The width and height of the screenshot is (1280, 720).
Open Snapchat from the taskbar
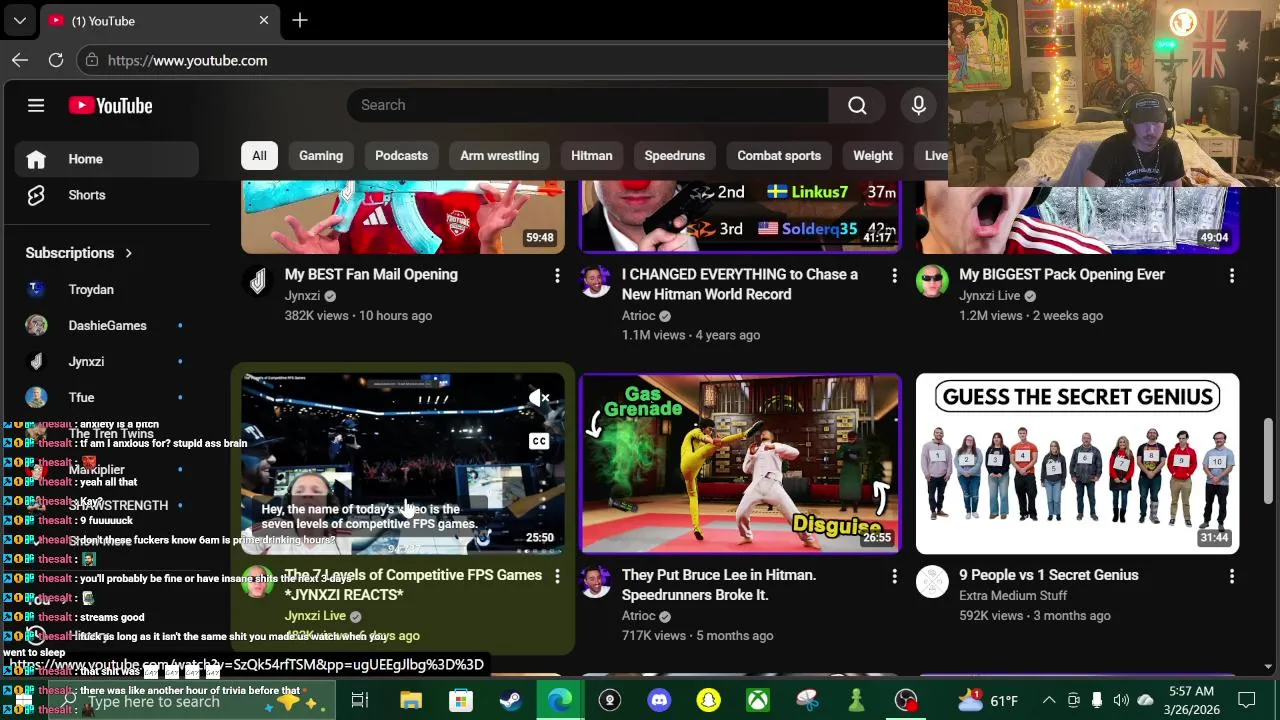[709, 700]
